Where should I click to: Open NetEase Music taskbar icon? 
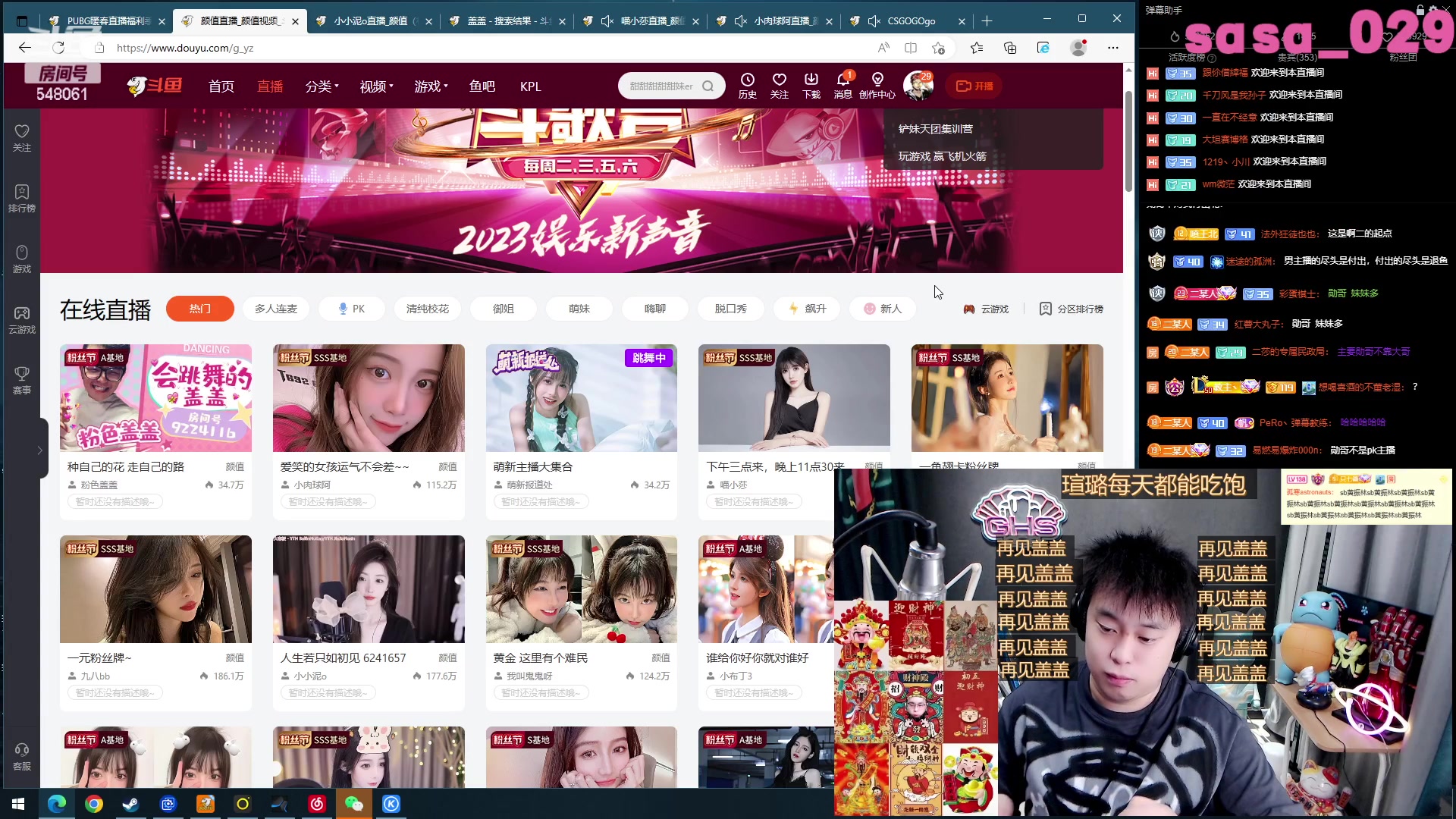(317, 804)
